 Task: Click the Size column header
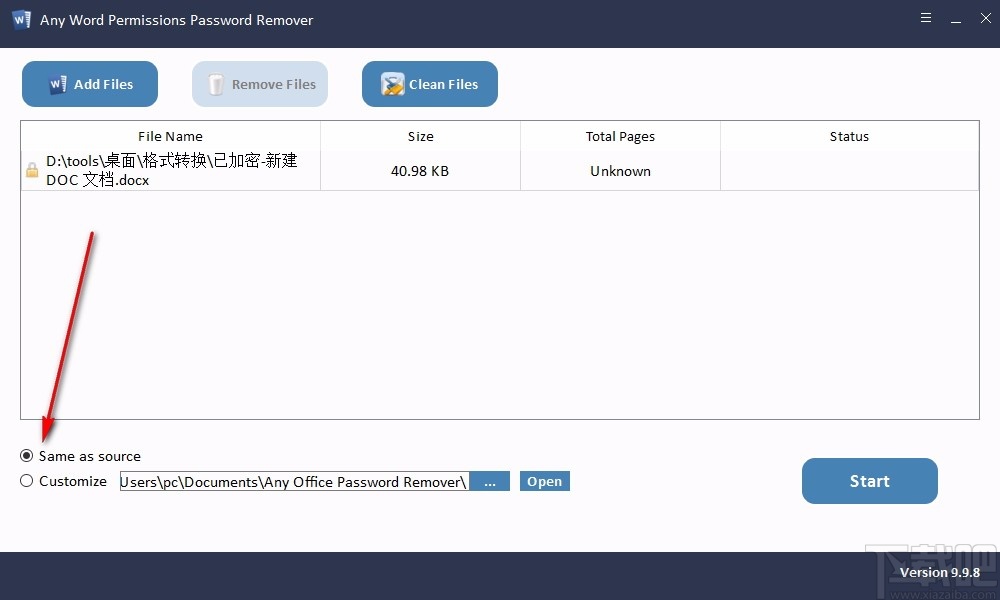tap(420, 136)
